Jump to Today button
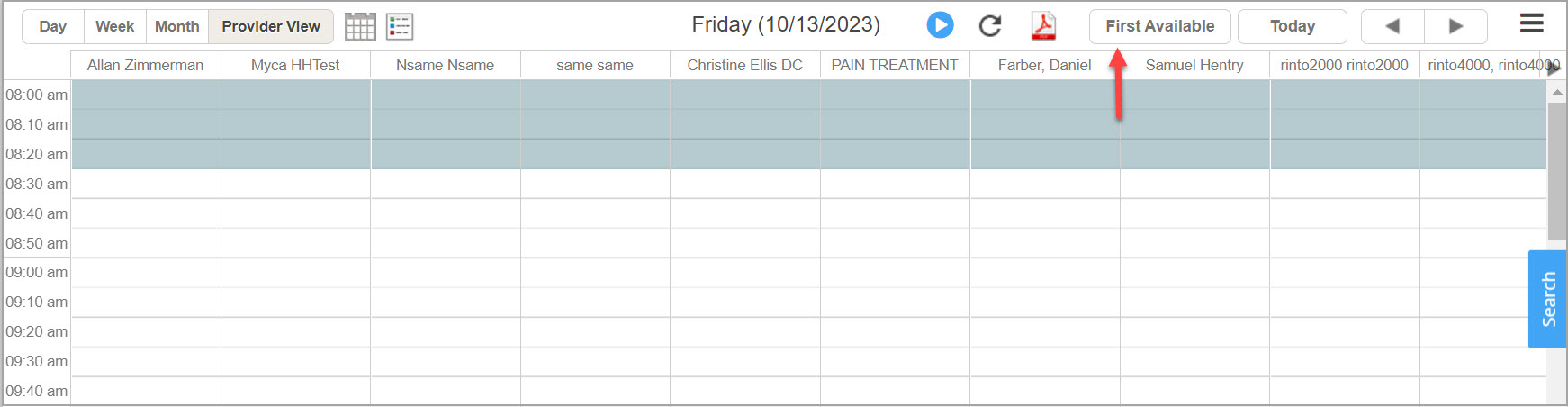Viewport: 1568px width, 407px height. click(x=1292, y=26)
